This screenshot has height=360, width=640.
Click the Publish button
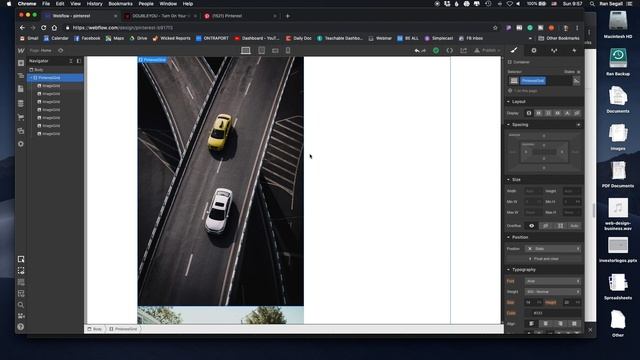pyautogui.click(x=487, y=51)
